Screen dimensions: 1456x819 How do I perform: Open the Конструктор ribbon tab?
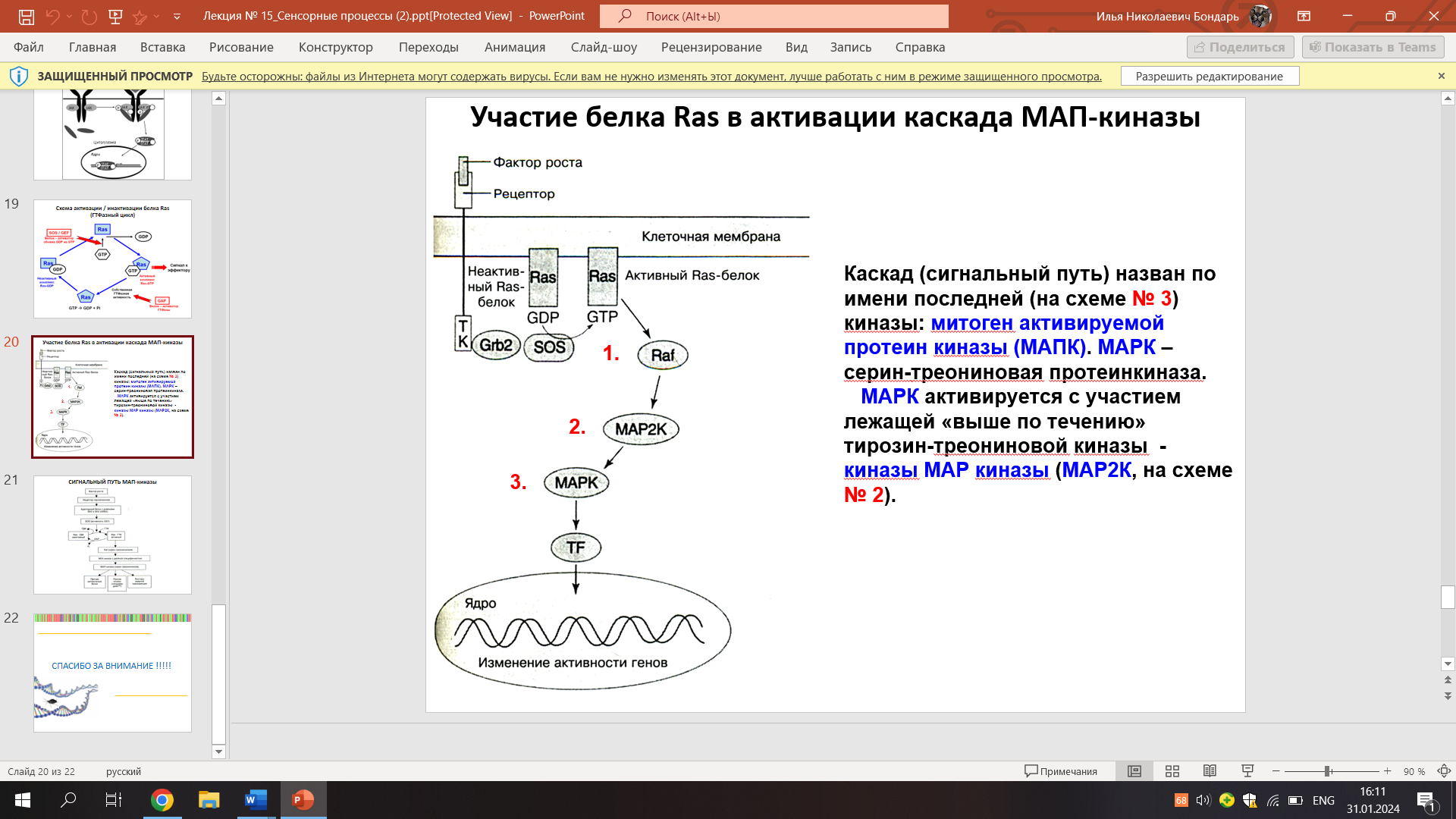(x=336, y=47)
